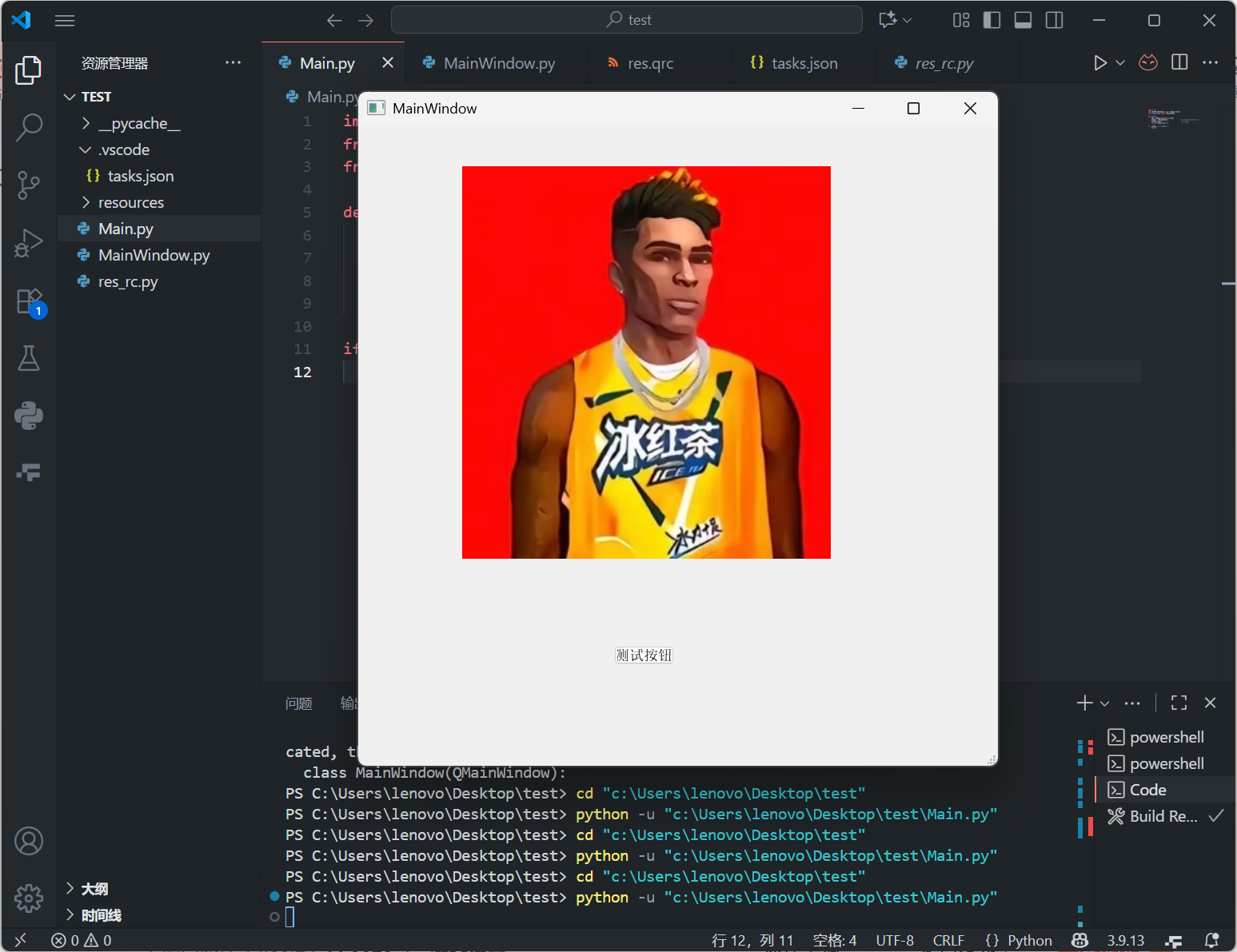Image resolution: width=1237 pixels, height=952 pixels.
Task: Select the Code terminal entry
Action: pos(1164,790)
